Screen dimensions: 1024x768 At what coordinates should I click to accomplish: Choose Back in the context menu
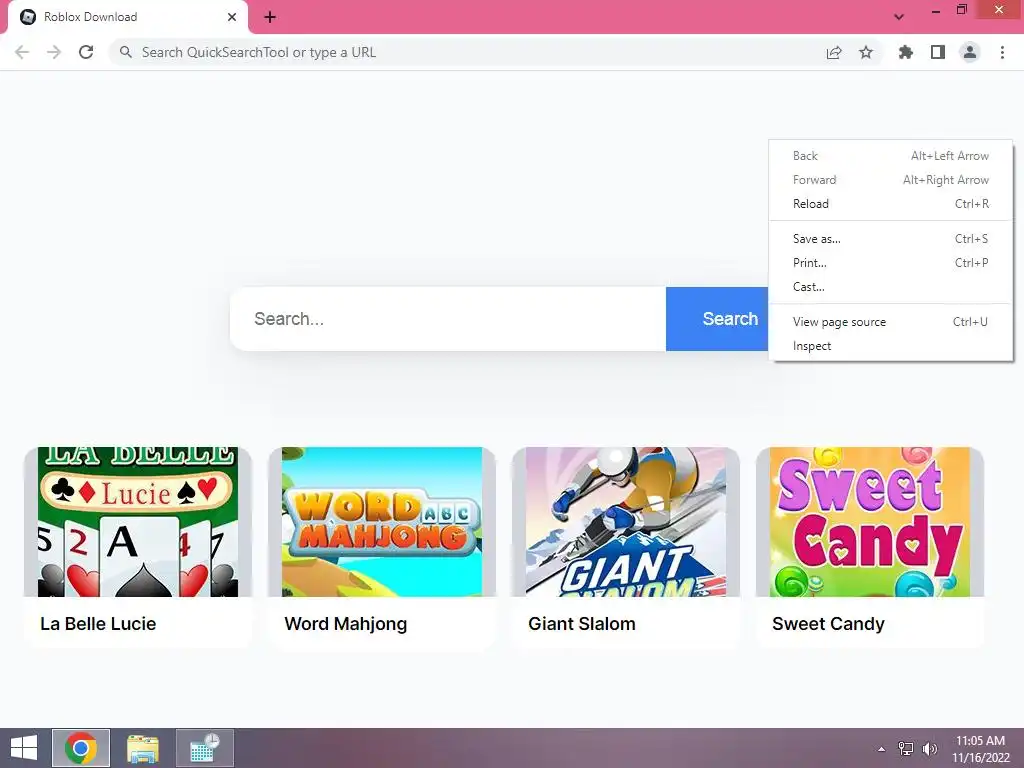(891, 155)
